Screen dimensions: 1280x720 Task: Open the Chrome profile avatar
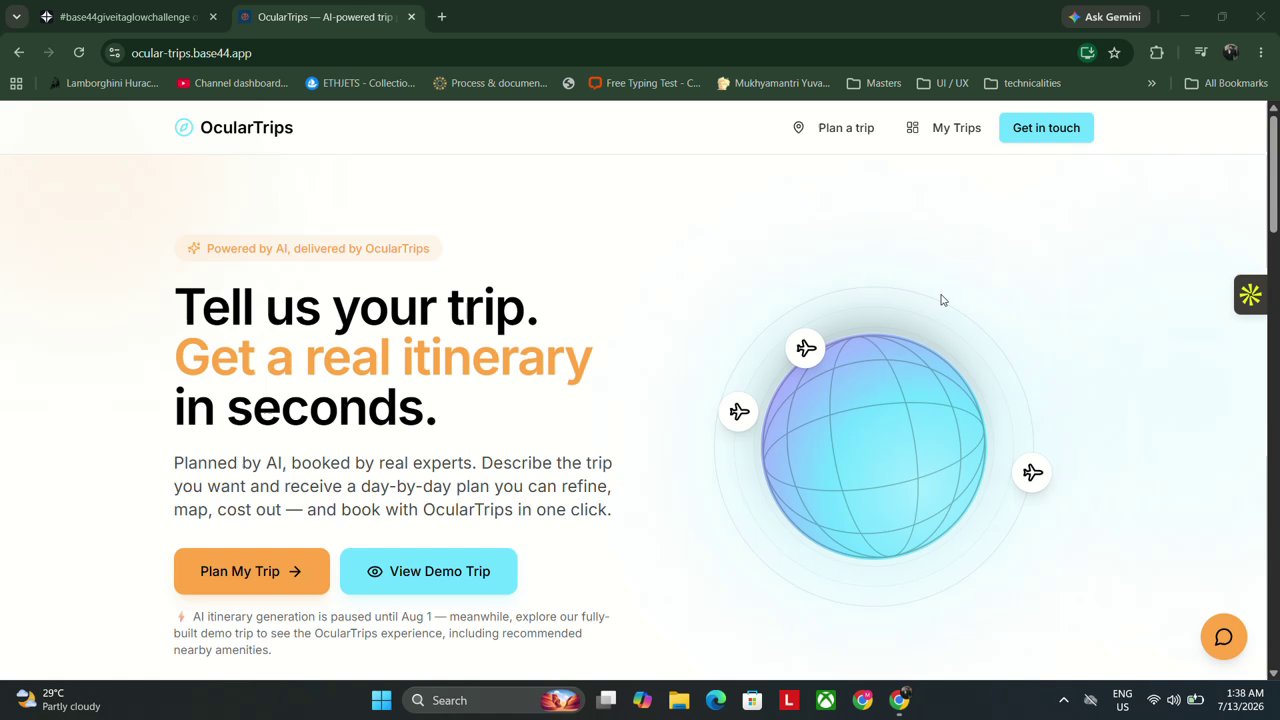(1231, 53)
